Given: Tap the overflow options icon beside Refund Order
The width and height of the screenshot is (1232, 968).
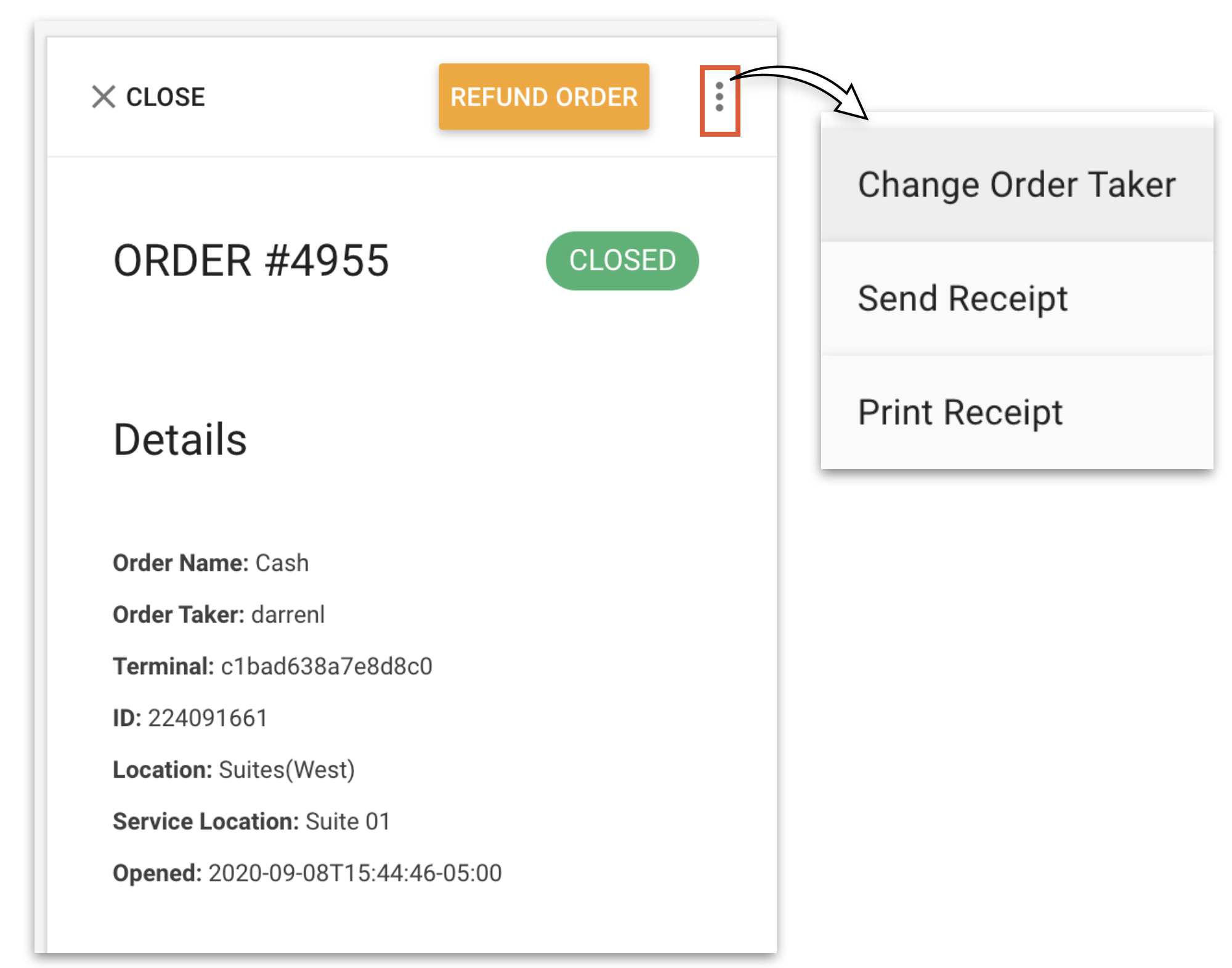Looking at the screenshot, I should click(719, 97).
